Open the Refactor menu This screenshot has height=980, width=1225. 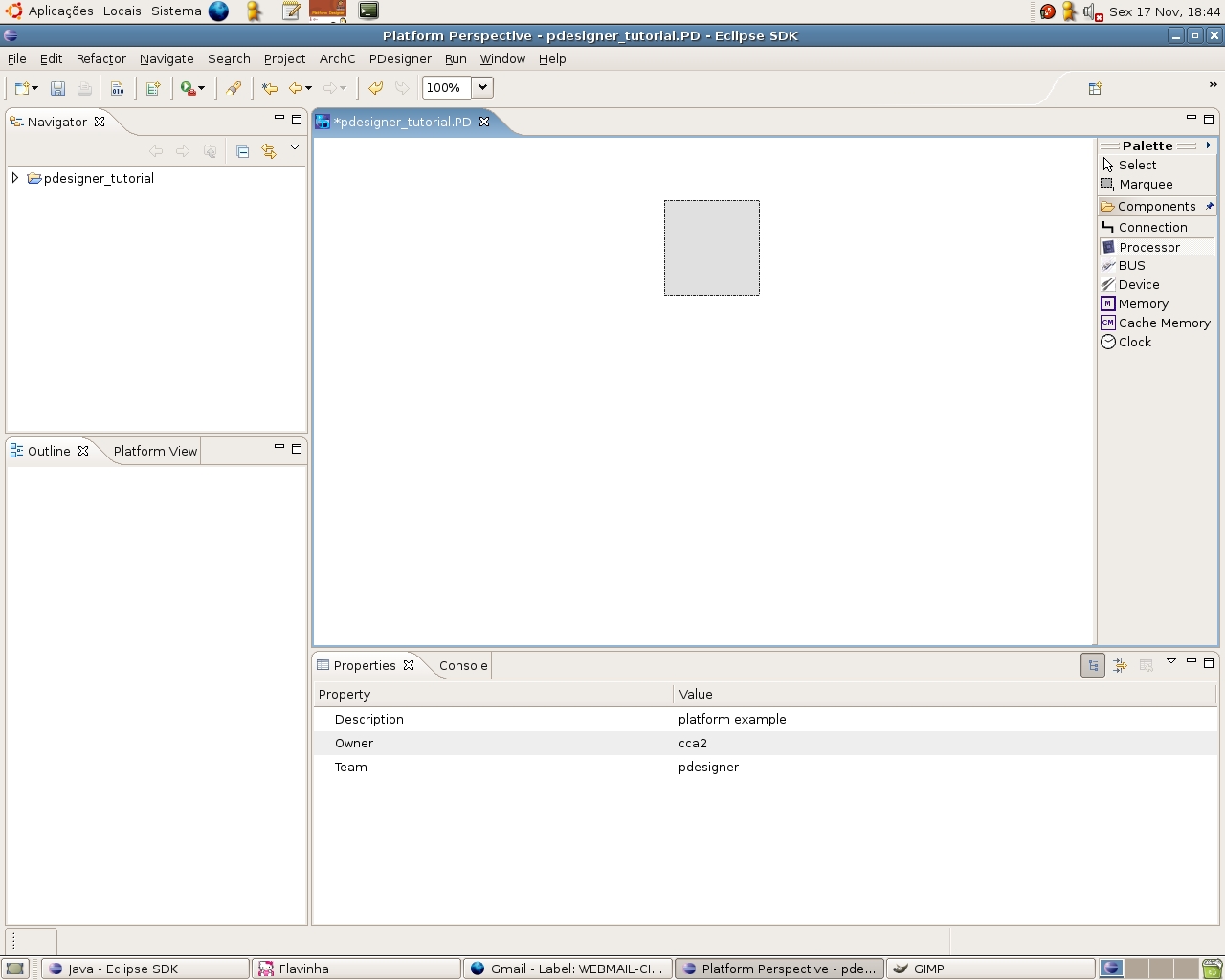[x=101, y=58]
